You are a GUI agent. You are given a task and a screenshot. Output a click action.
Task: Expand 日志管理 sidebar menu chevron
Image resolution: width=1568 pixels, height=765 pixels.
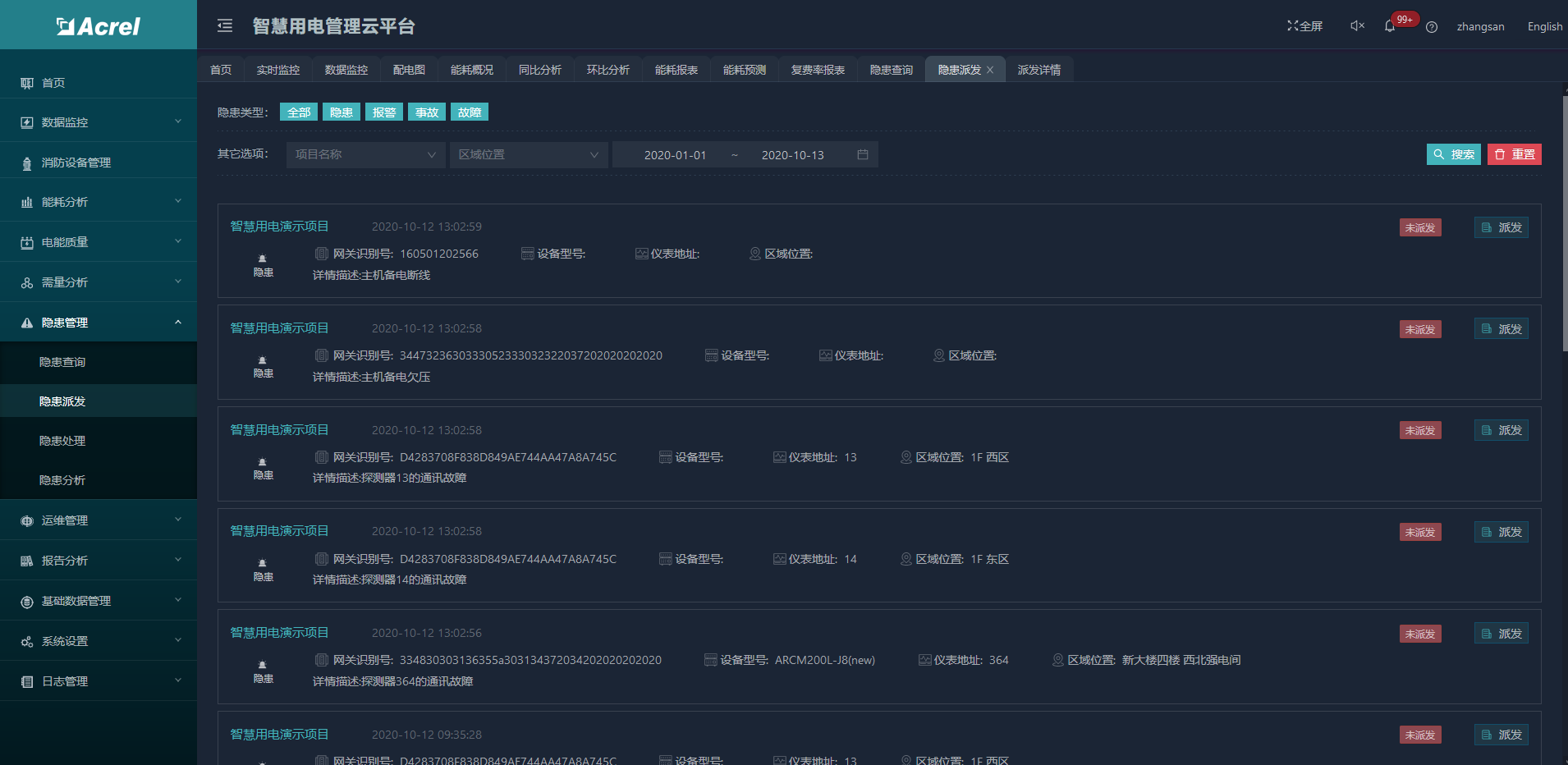(178, 681)
